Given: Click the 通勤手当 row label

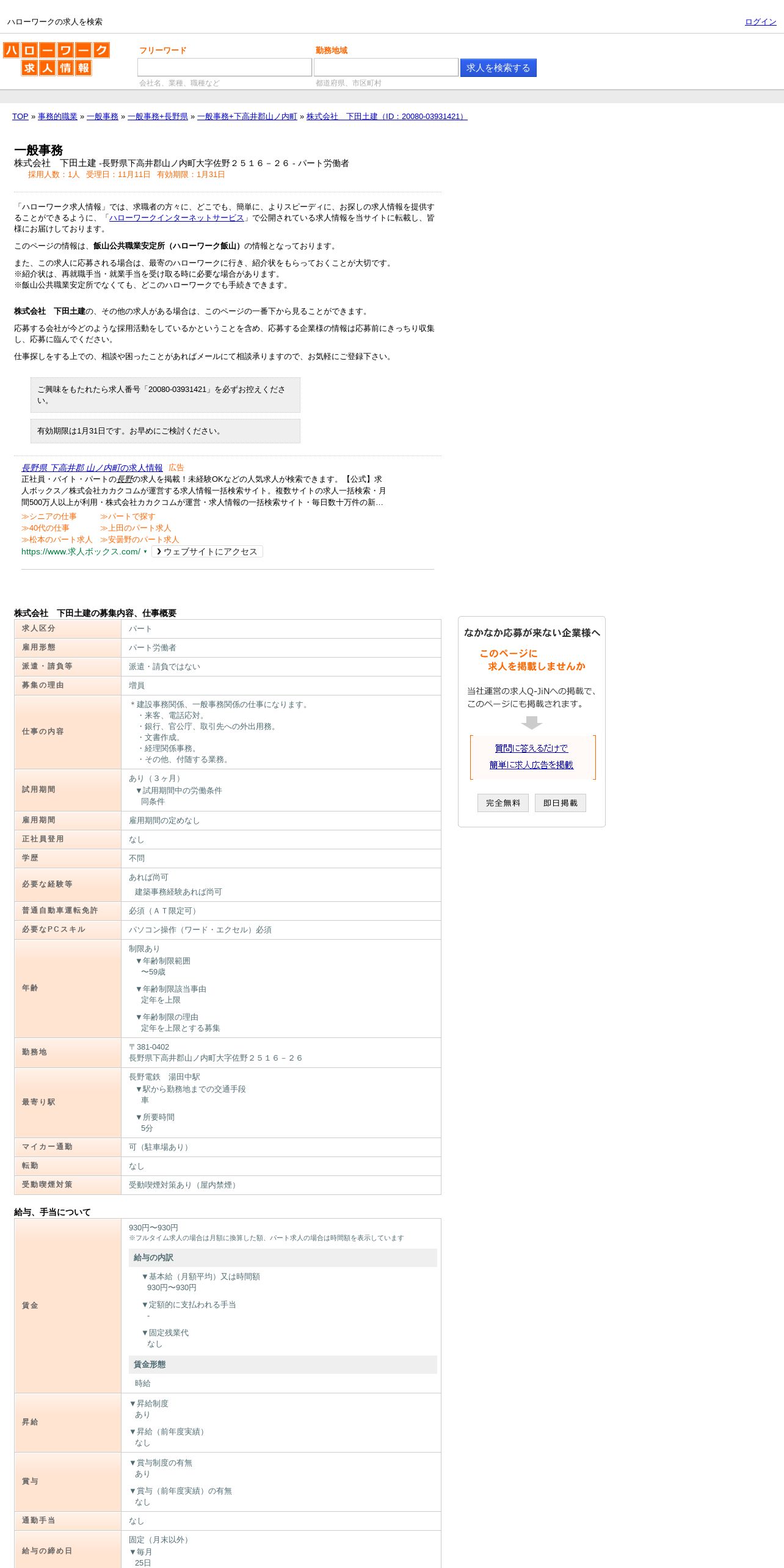Looking at the screenshot, I should click(38, 1520).
